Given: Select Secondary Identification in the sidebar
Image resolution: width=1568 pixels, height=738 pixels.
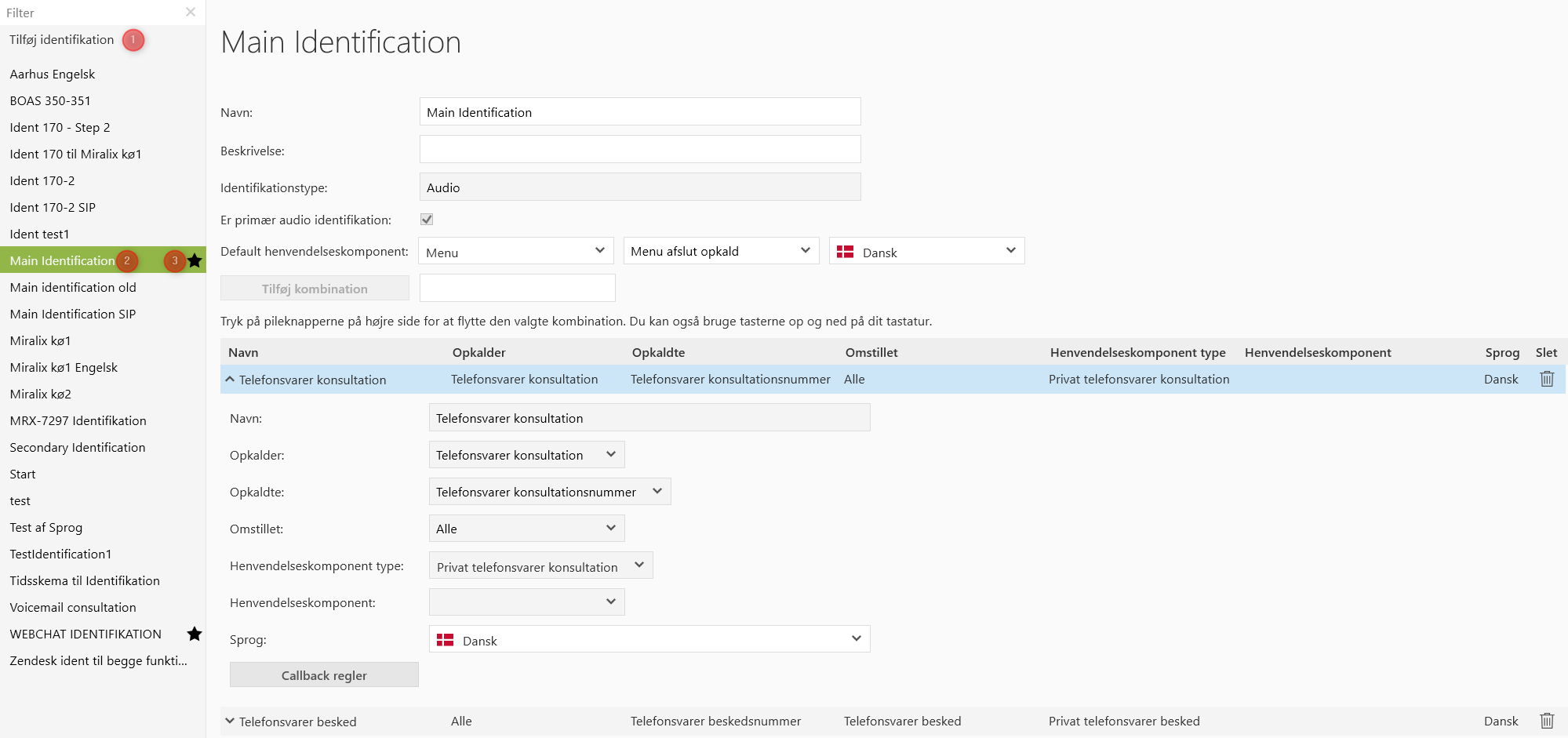Looking at the screenshot, I should tap(78, 447).
